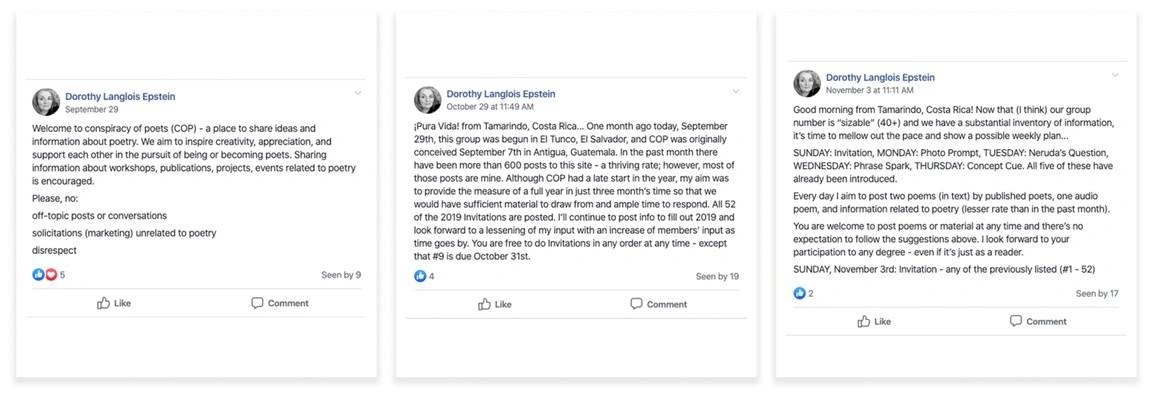Comment on the October 29 Tamarindo post
Viewport: 1152px width, 396px height.
coord(659,304)
